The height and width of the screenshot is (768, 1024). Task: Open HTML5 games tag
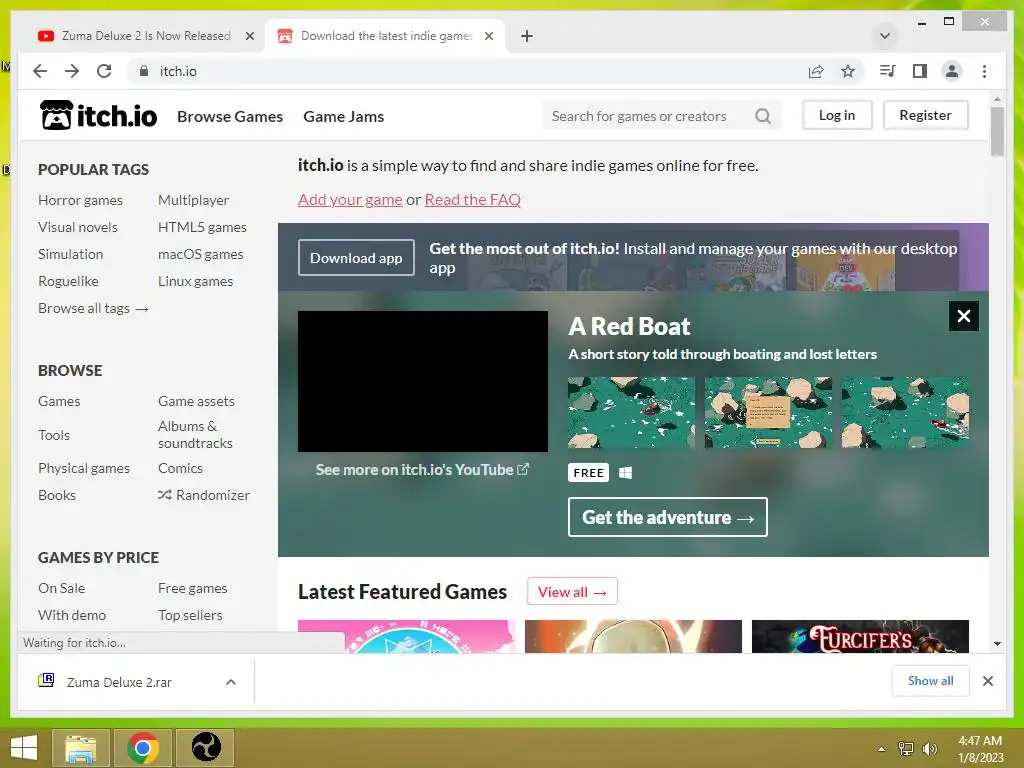point(202,227)
